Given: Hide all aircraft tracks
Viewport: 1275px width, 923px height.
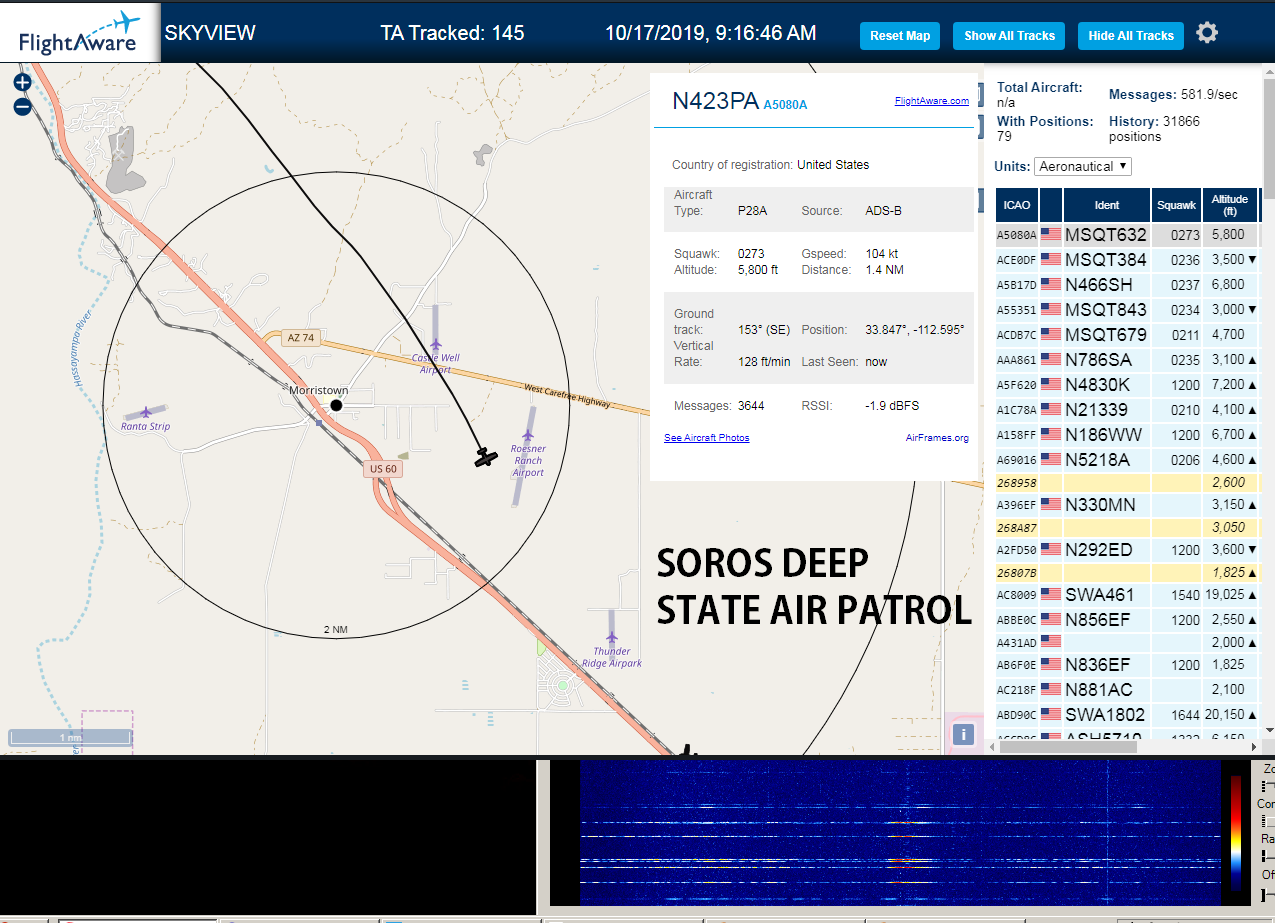Looking at the screenshot, I should click(x=1131, y=36).
